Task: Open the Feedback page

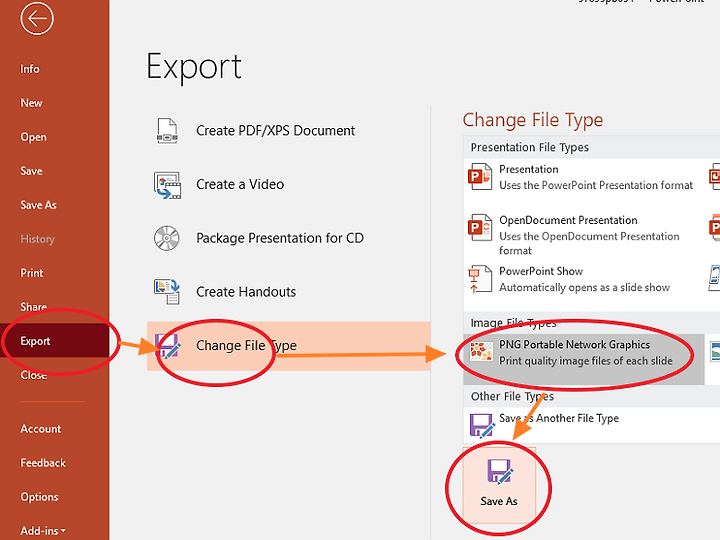Action: click(x=43, y=463)
